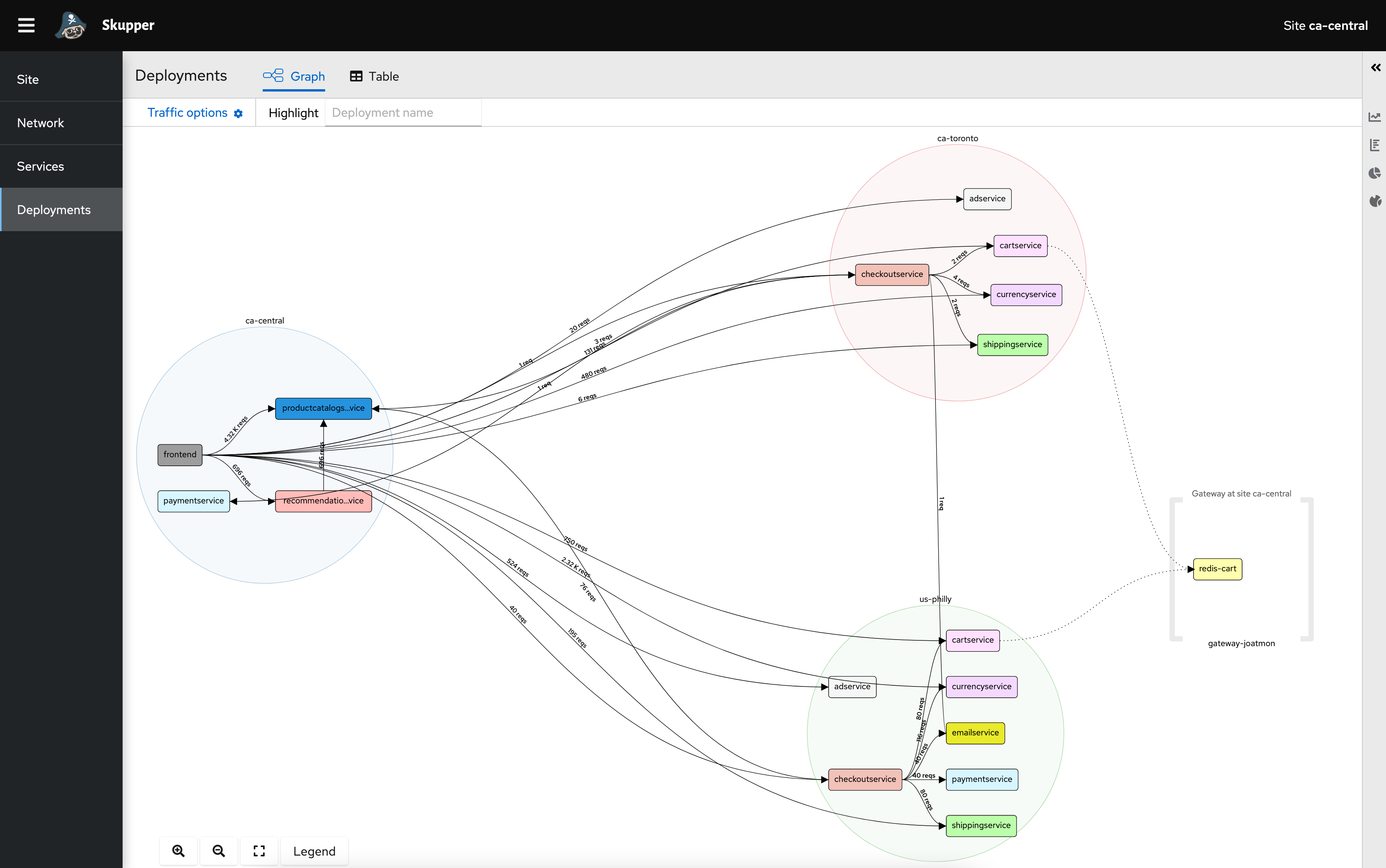The image size is (1386, 868).
Task: Open the hamburger navigation menu
Action: (x=26, y=25)
